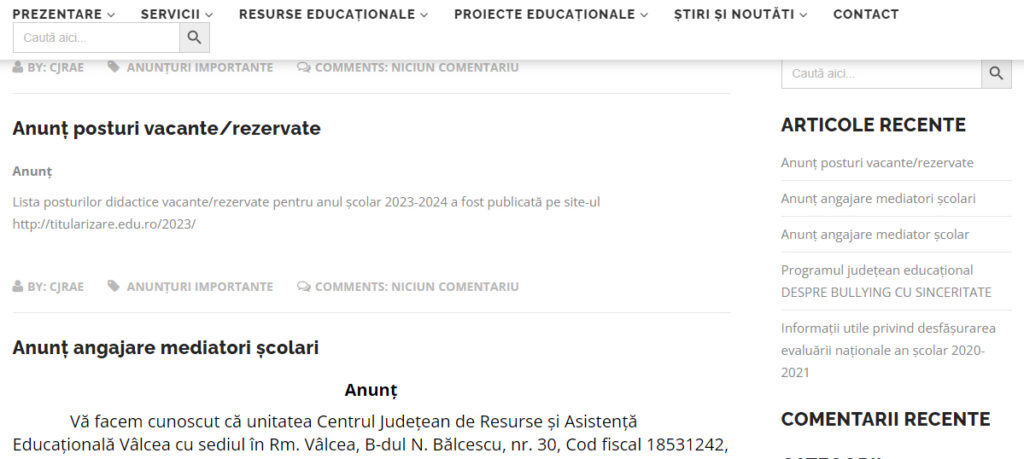Click the header search magnifier icon
Viewport: 1024px width, 459px height.
pyautogui.click(x=194, y=38)
